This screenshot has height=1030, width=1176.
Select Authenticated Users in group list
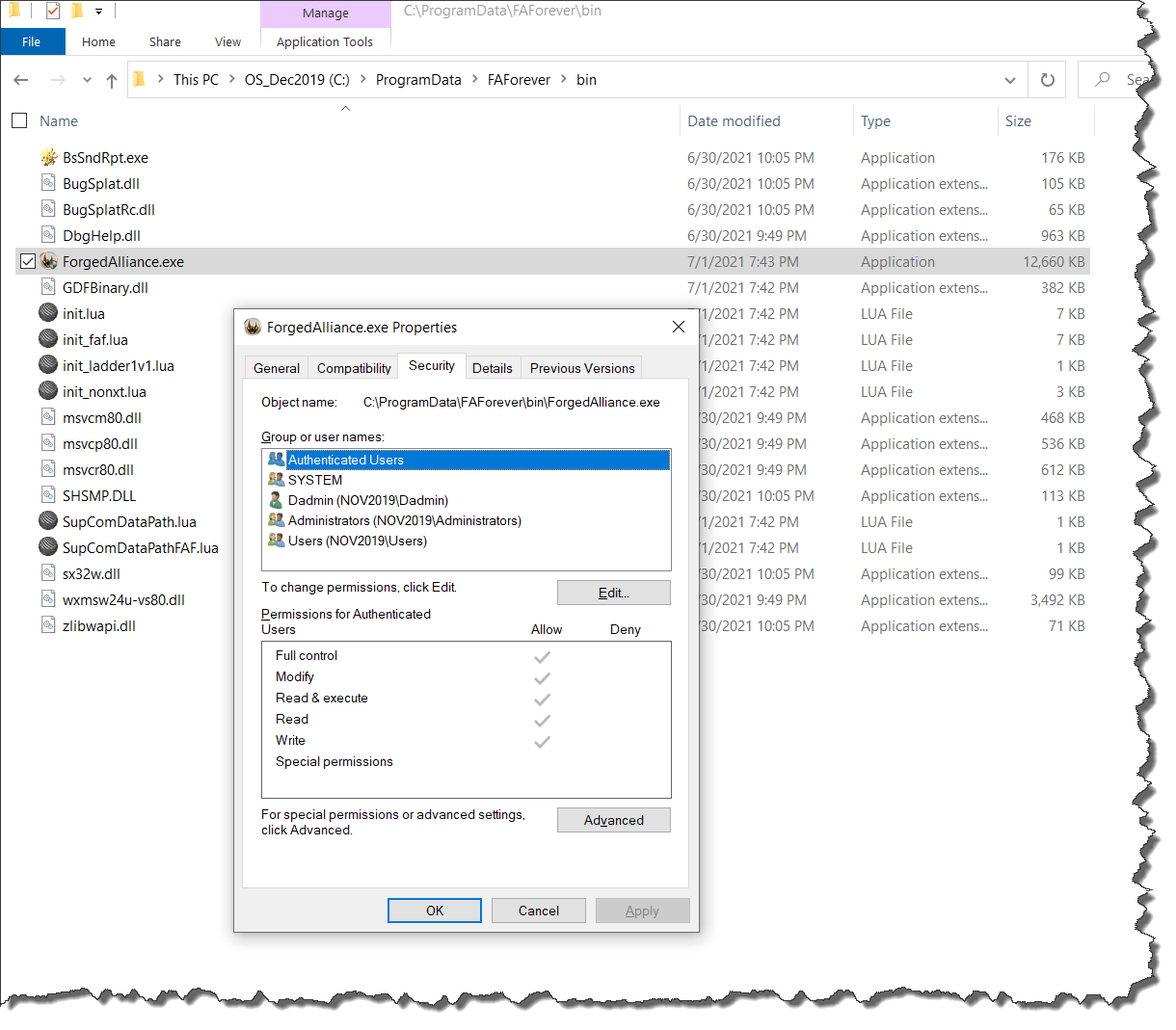(468, 460)
